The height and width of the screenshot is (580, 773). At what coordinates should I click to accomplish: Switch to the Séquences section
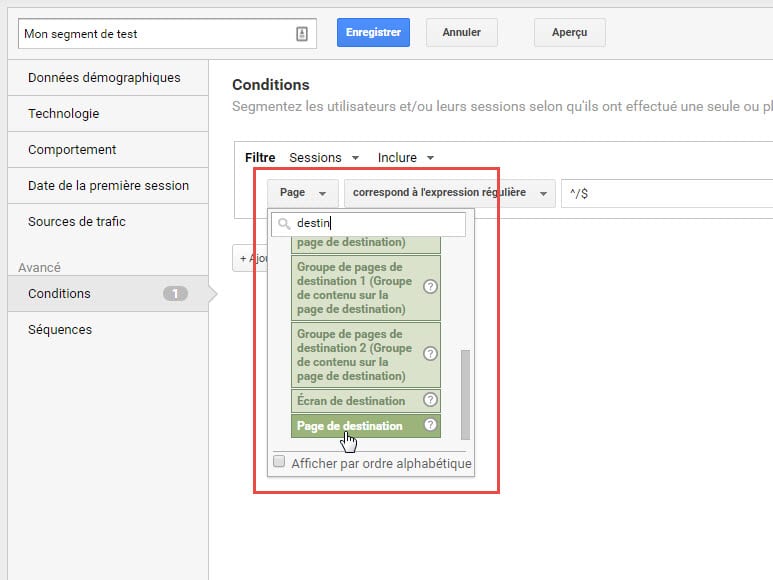[x=60, y=330]
